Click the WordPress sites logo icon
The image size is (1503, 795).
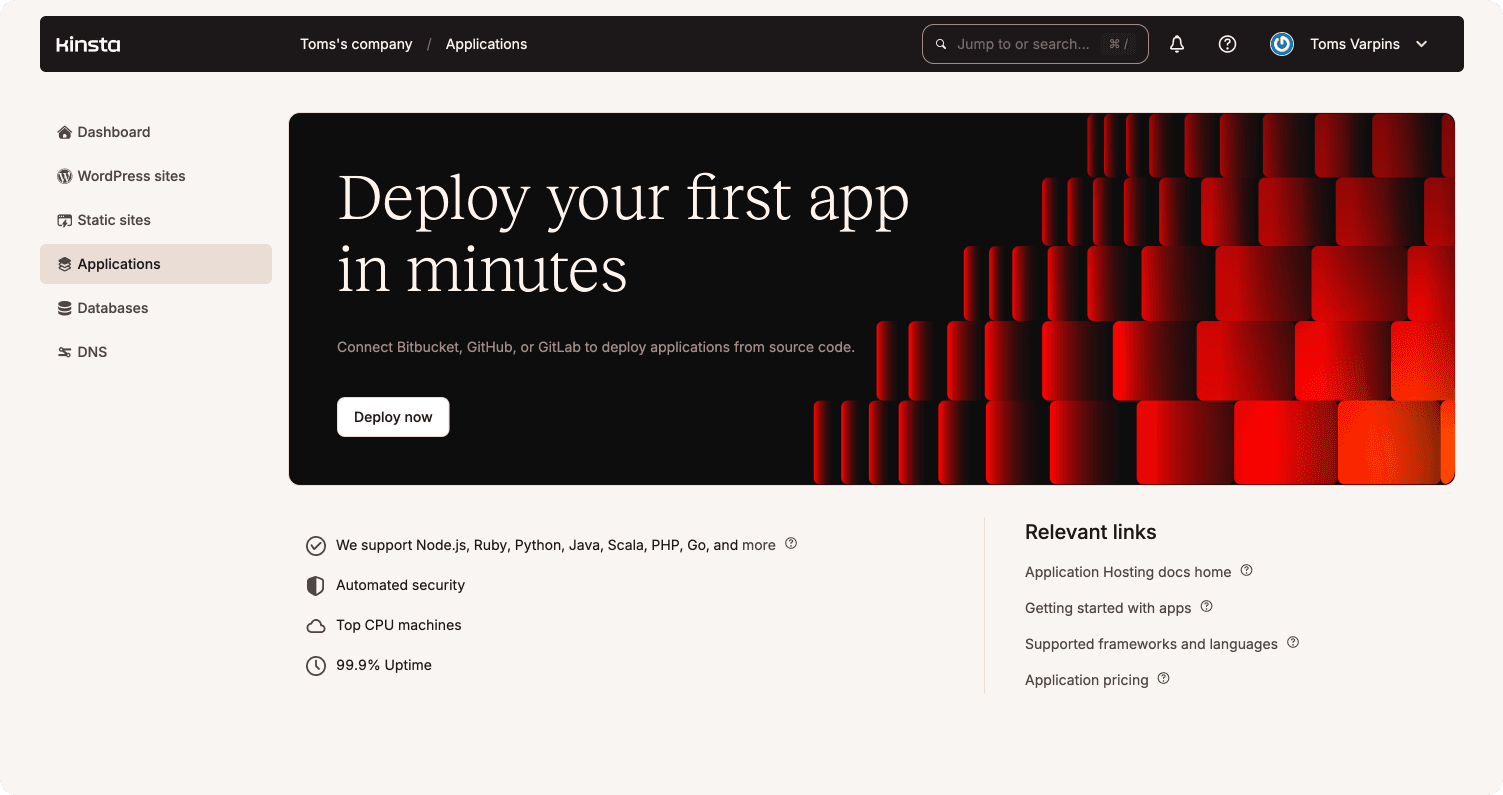(x=65, y=176)
